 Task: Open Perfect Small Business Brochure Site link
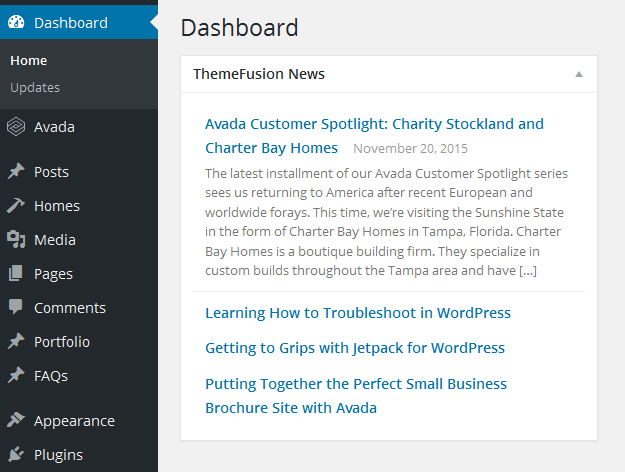tap(356, 384)
